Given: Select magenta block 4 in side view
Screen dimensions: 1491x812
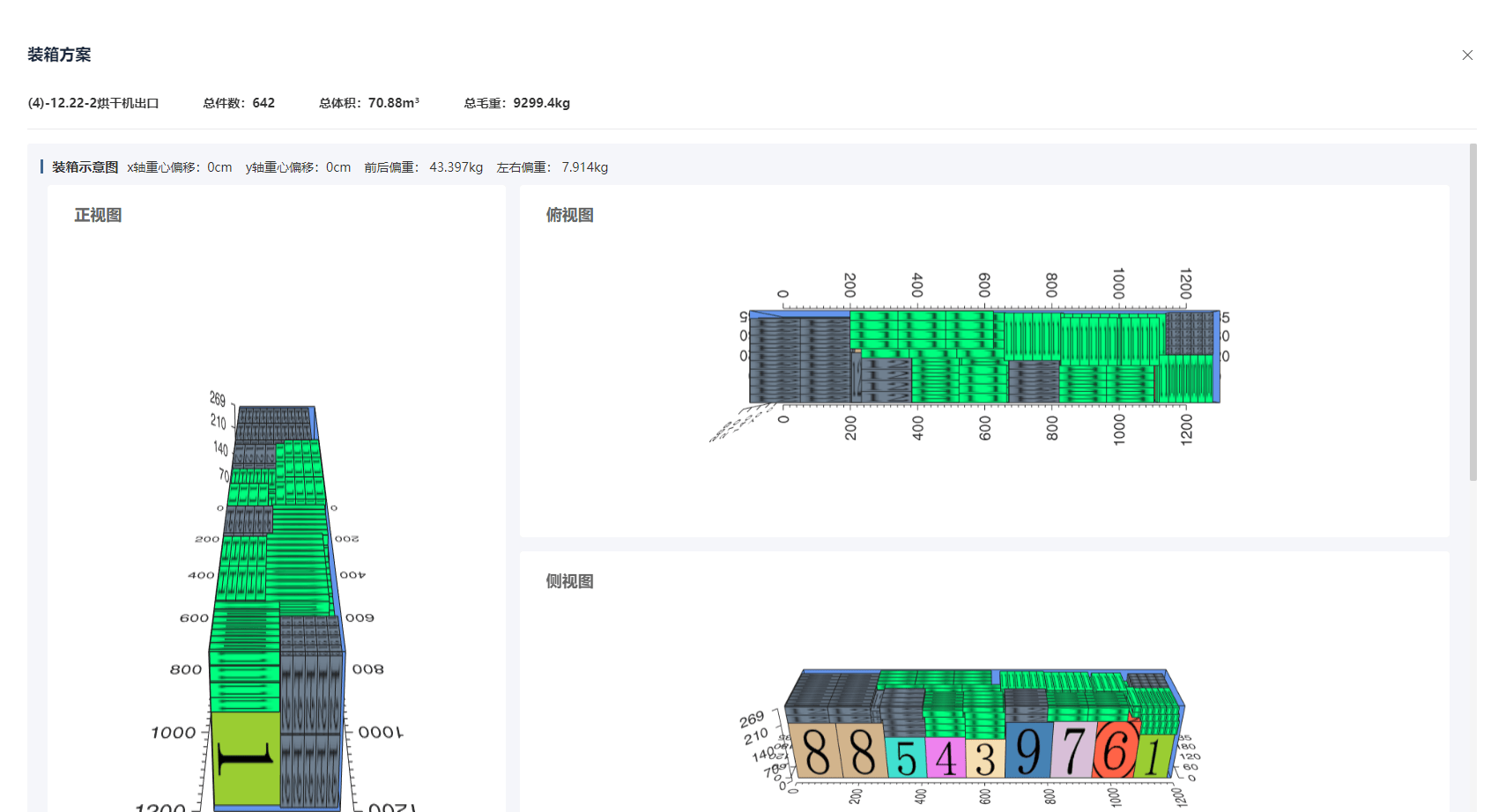Looking at the screenshot, I should 946,757.
